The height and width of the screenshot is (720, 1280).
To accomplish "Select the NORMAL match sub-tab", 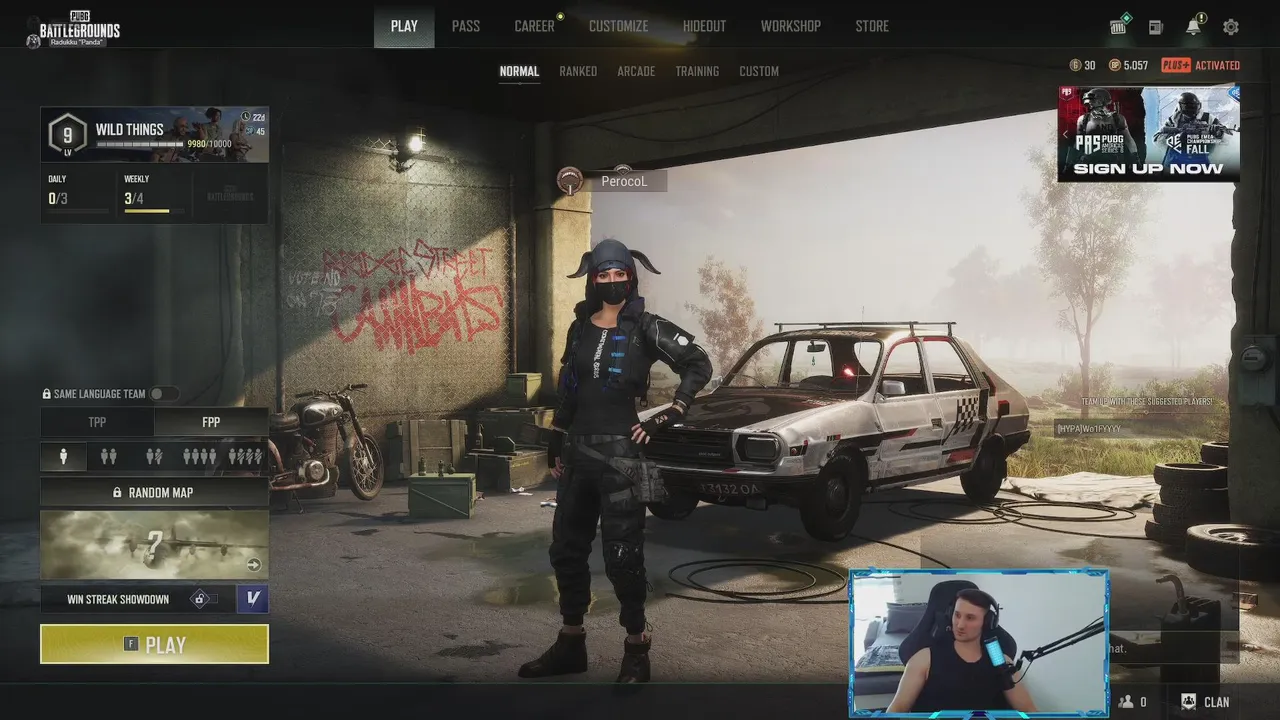I will click(x=519, y=71).
